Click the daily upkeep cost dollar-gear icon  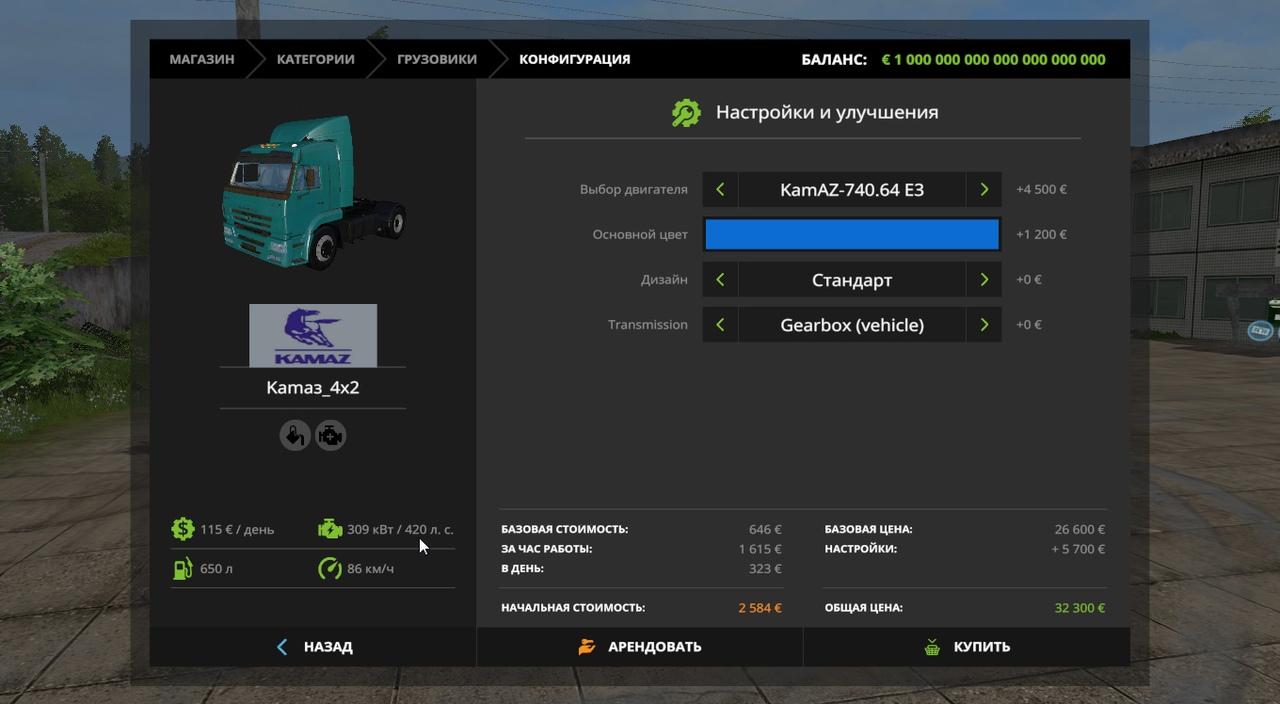click(183, 529)
